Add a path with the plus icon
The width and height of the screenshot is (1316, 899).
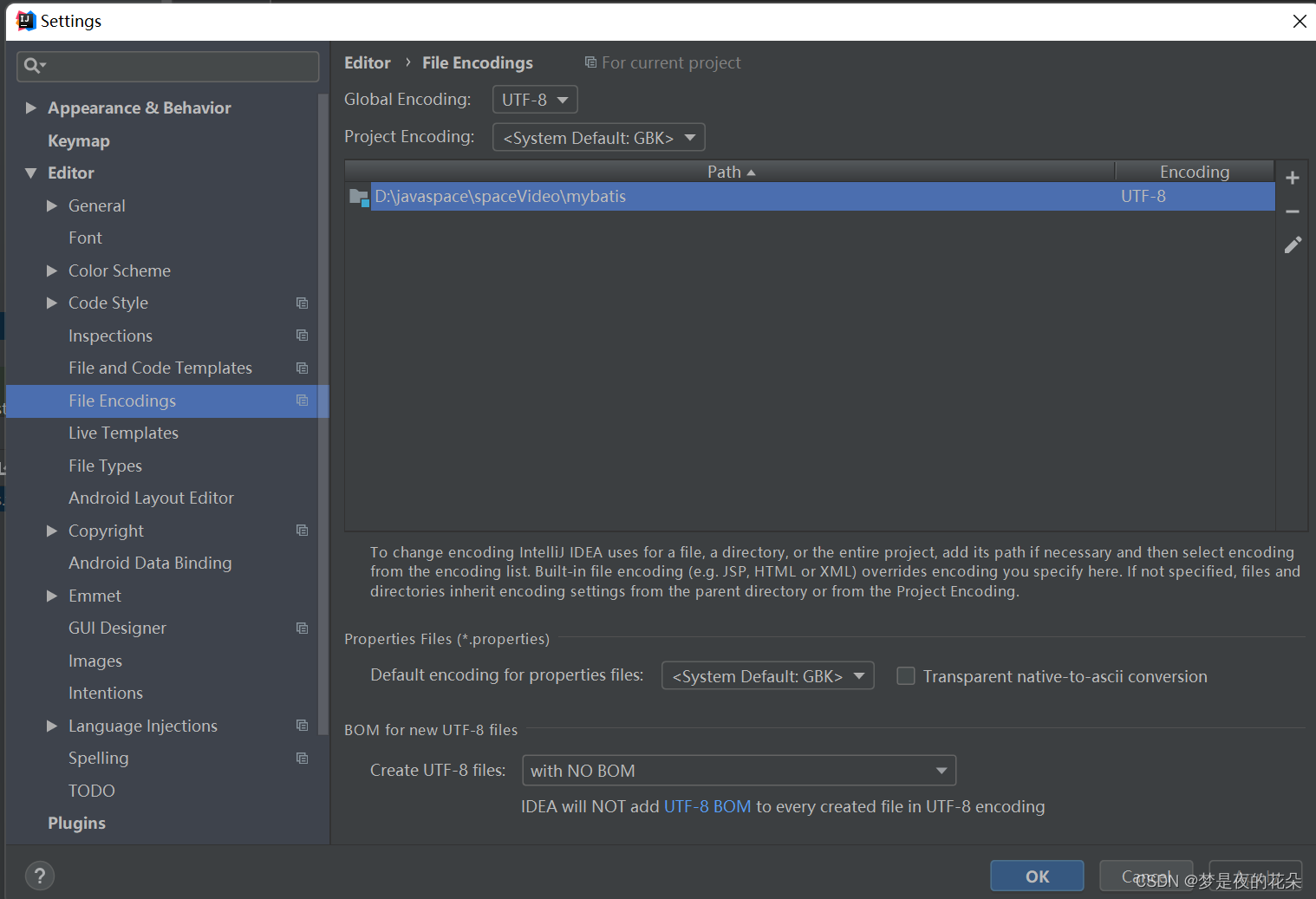point(1292,178)
